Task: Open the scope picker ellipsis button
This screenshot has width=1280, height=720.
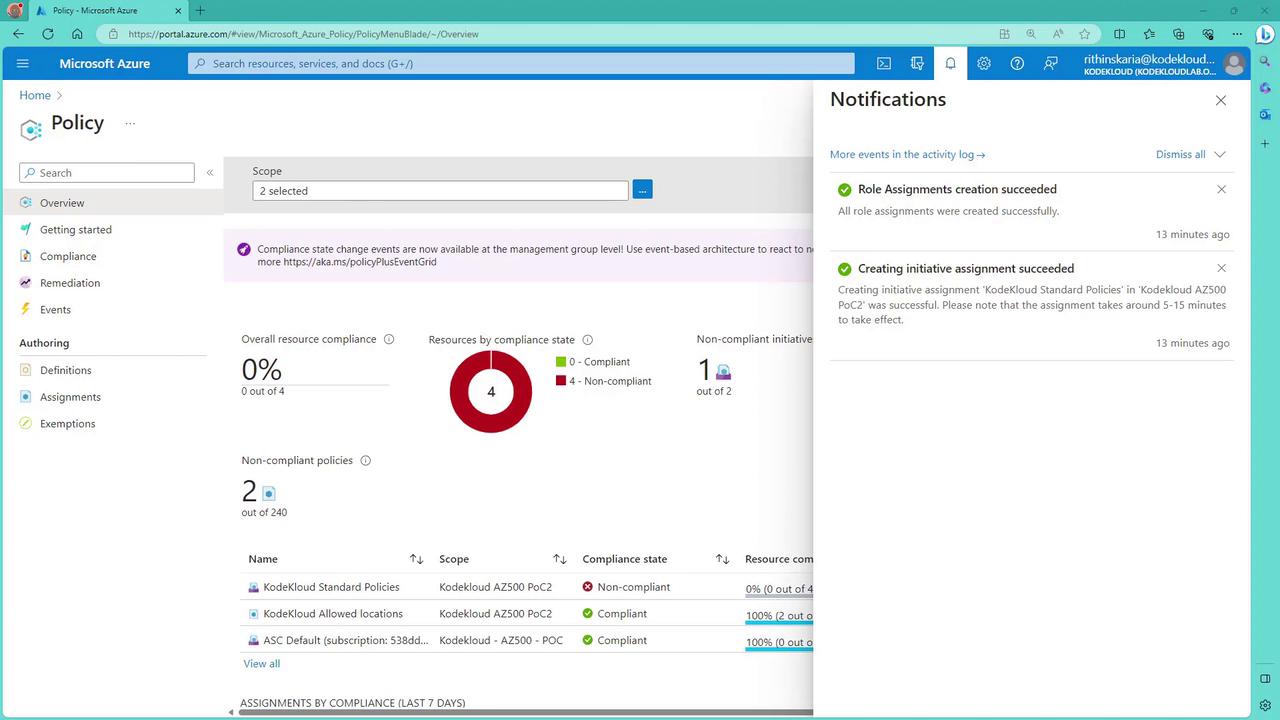Action: 642,190
